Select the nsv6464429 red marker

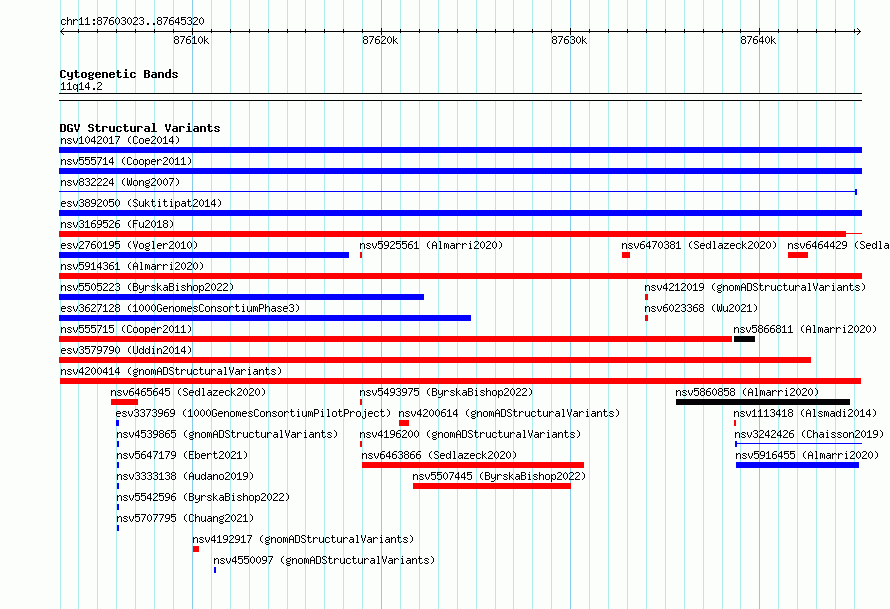(798, 255)
